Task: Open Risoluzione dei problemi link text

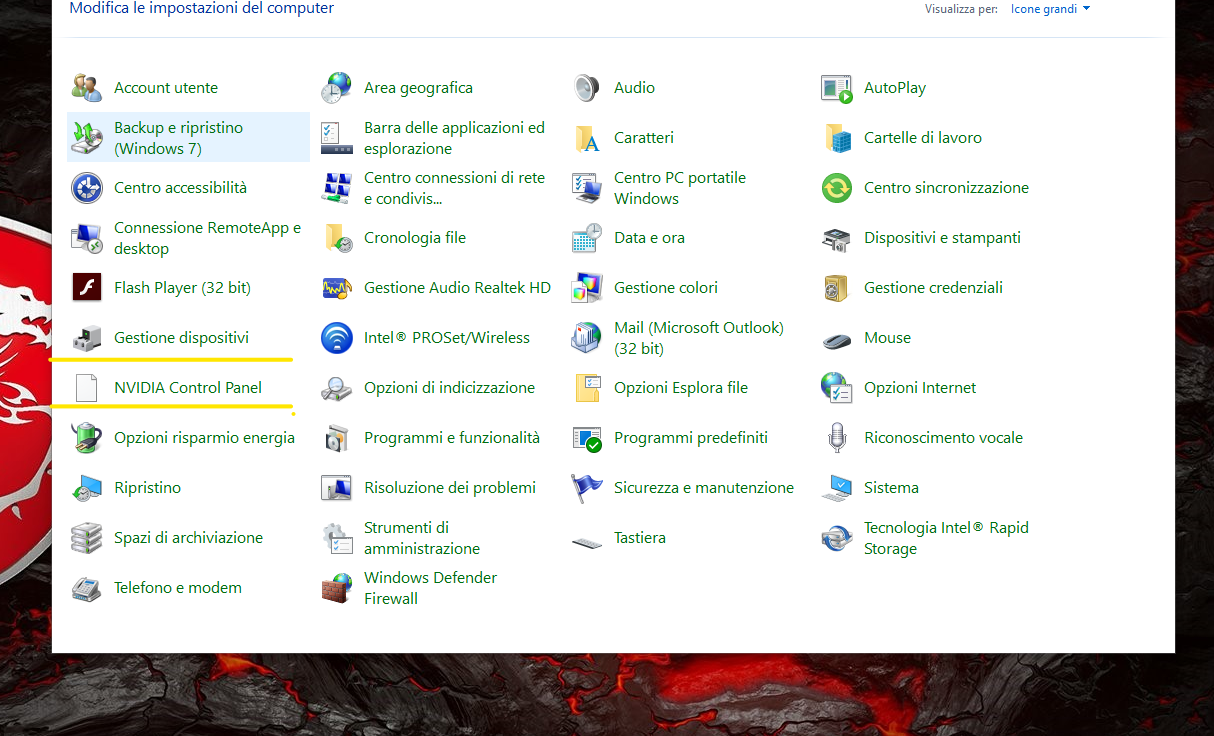Action: 450,488
